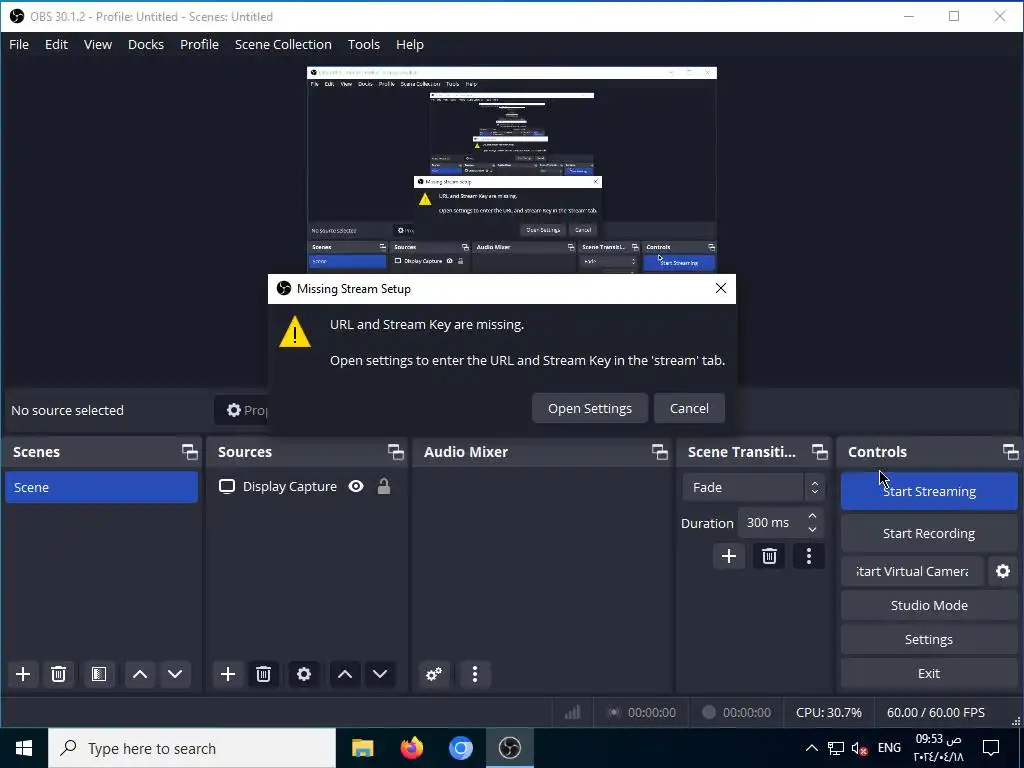
Task: Pop out the Sources dock icon
Action: (395, 452)
